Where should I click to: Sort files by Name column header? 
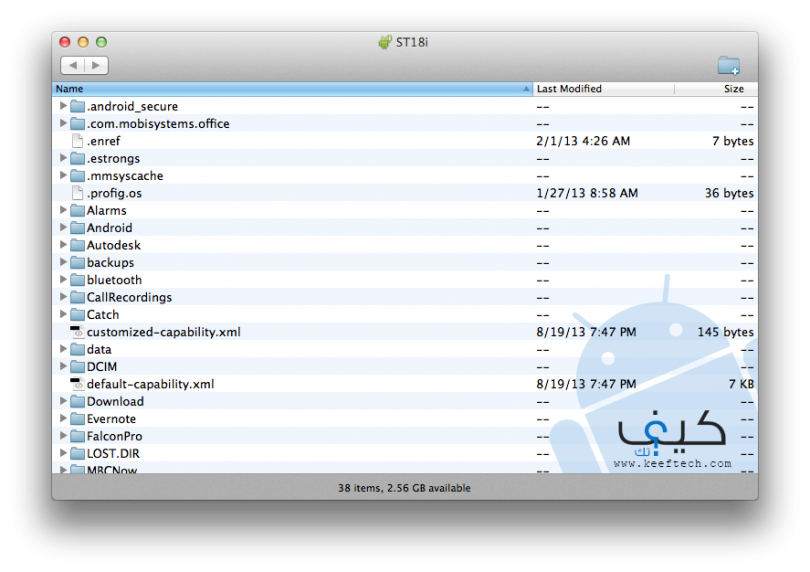pos(290,89)
